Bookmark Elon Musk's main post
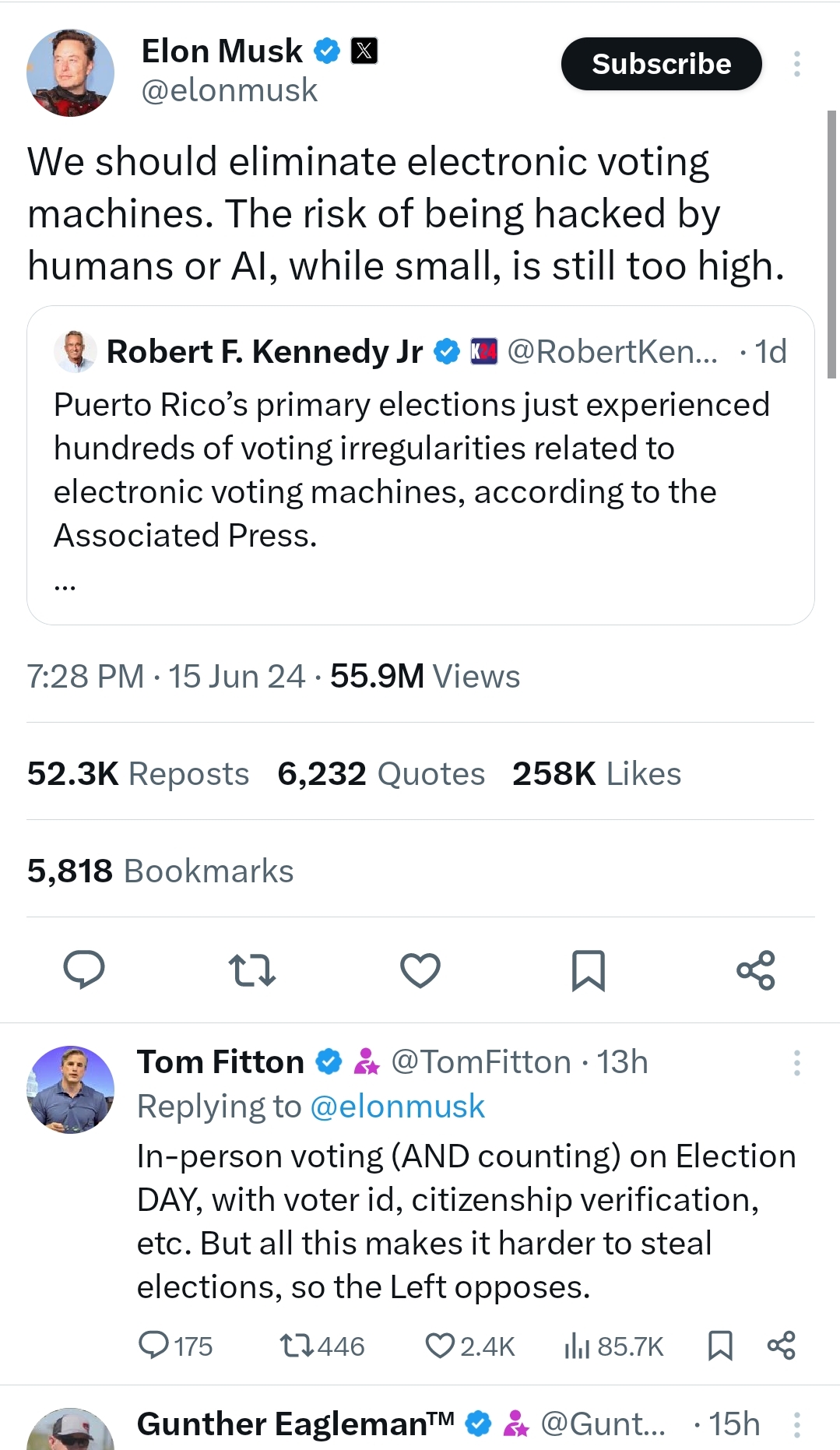This screenshot has height=1450, width=840. click(x=588, y=970)
